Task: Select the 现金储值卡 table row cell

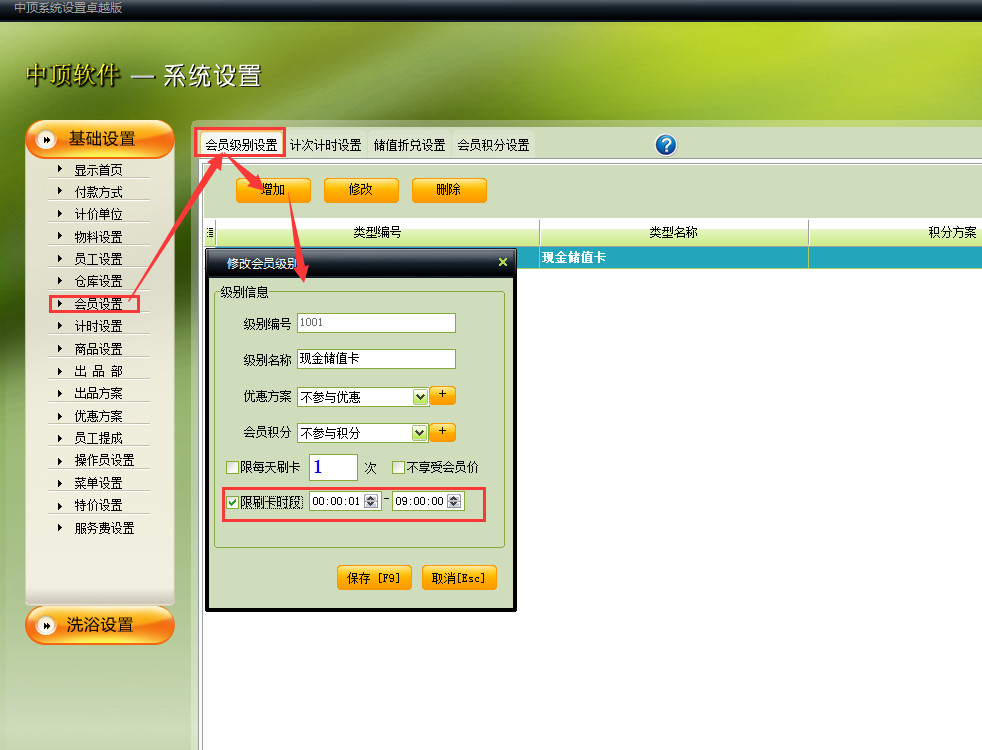Action: [x=673, y=257]
